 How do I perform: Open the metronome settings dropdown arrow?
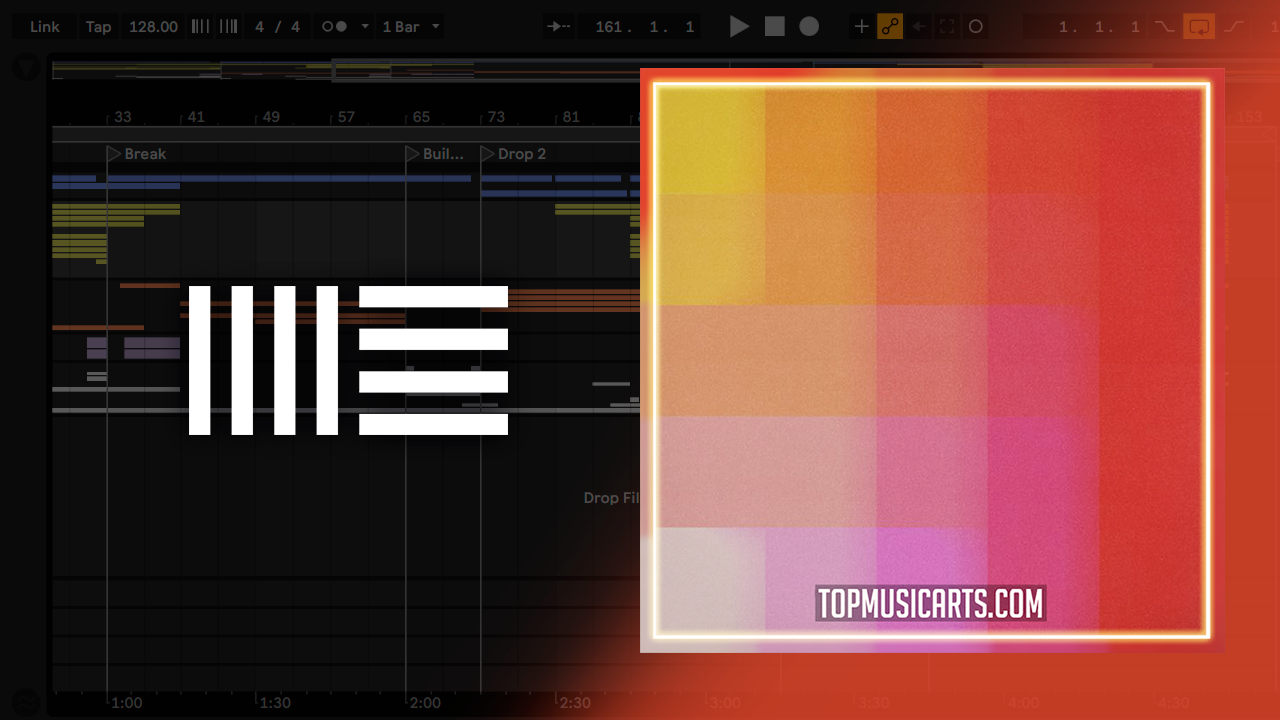pos(365,27)
